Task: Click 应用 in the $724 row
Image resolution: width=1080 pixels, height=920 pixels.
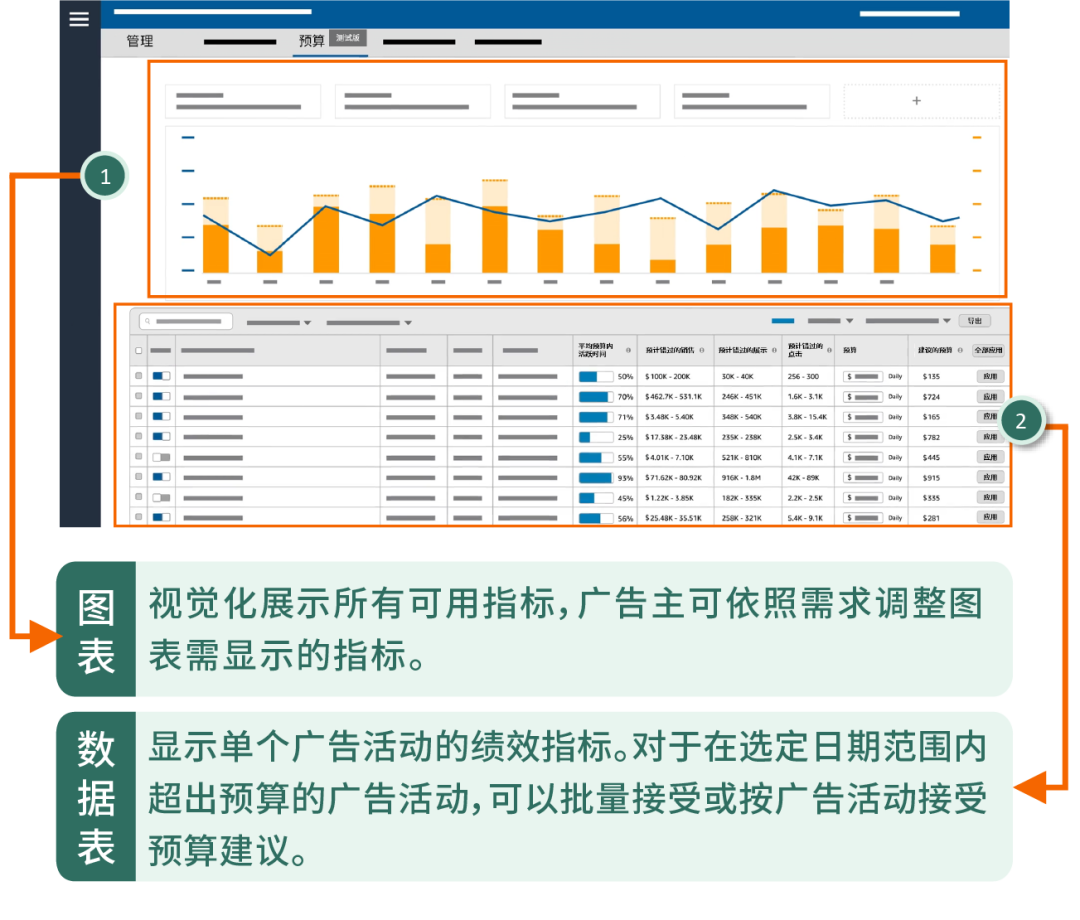Action: pyautogui.click(x=990, y=397)
